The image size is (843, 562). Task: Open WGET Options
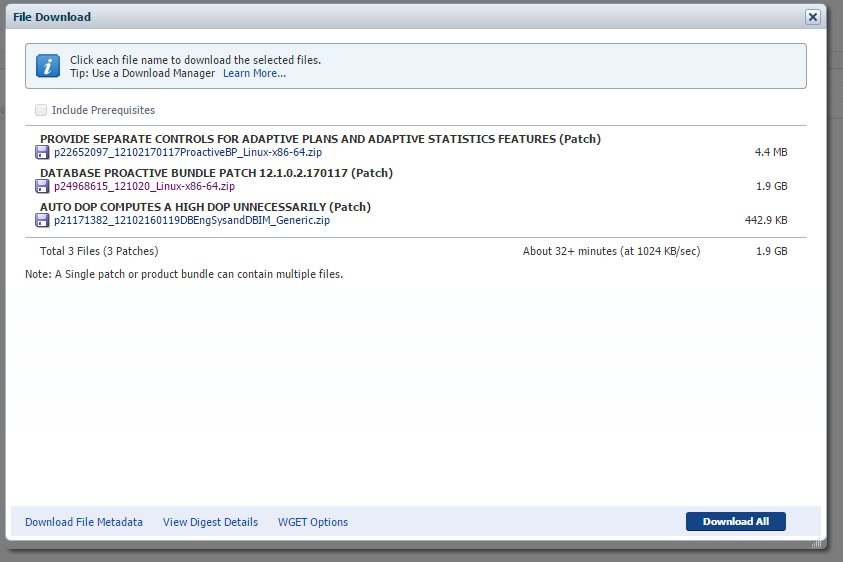tap(313, 522)
